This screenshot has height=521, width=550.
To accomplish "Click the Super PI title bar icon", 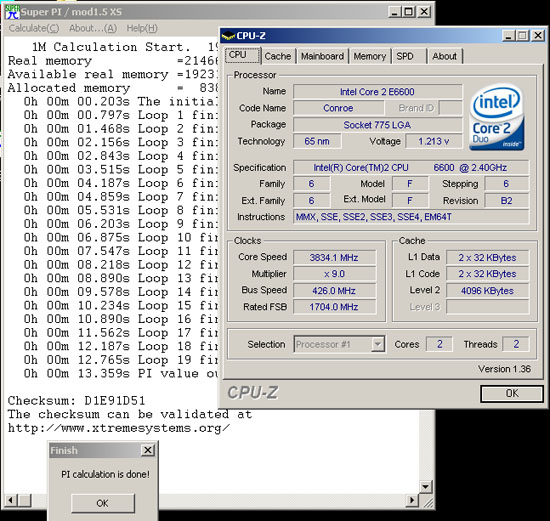I will (12, 12).
